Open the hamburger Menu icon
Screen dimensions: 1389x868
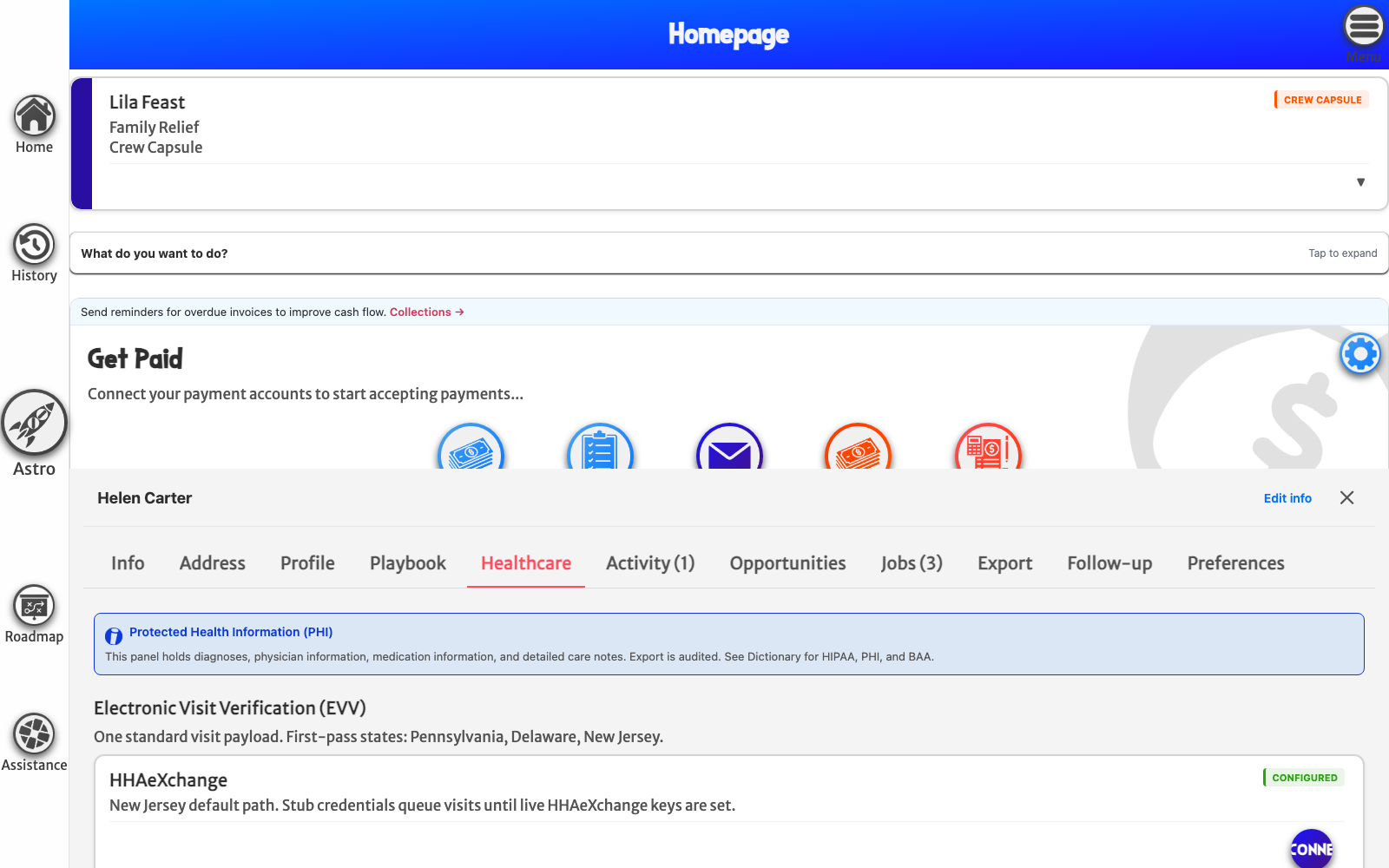[x=1364, y=26]
